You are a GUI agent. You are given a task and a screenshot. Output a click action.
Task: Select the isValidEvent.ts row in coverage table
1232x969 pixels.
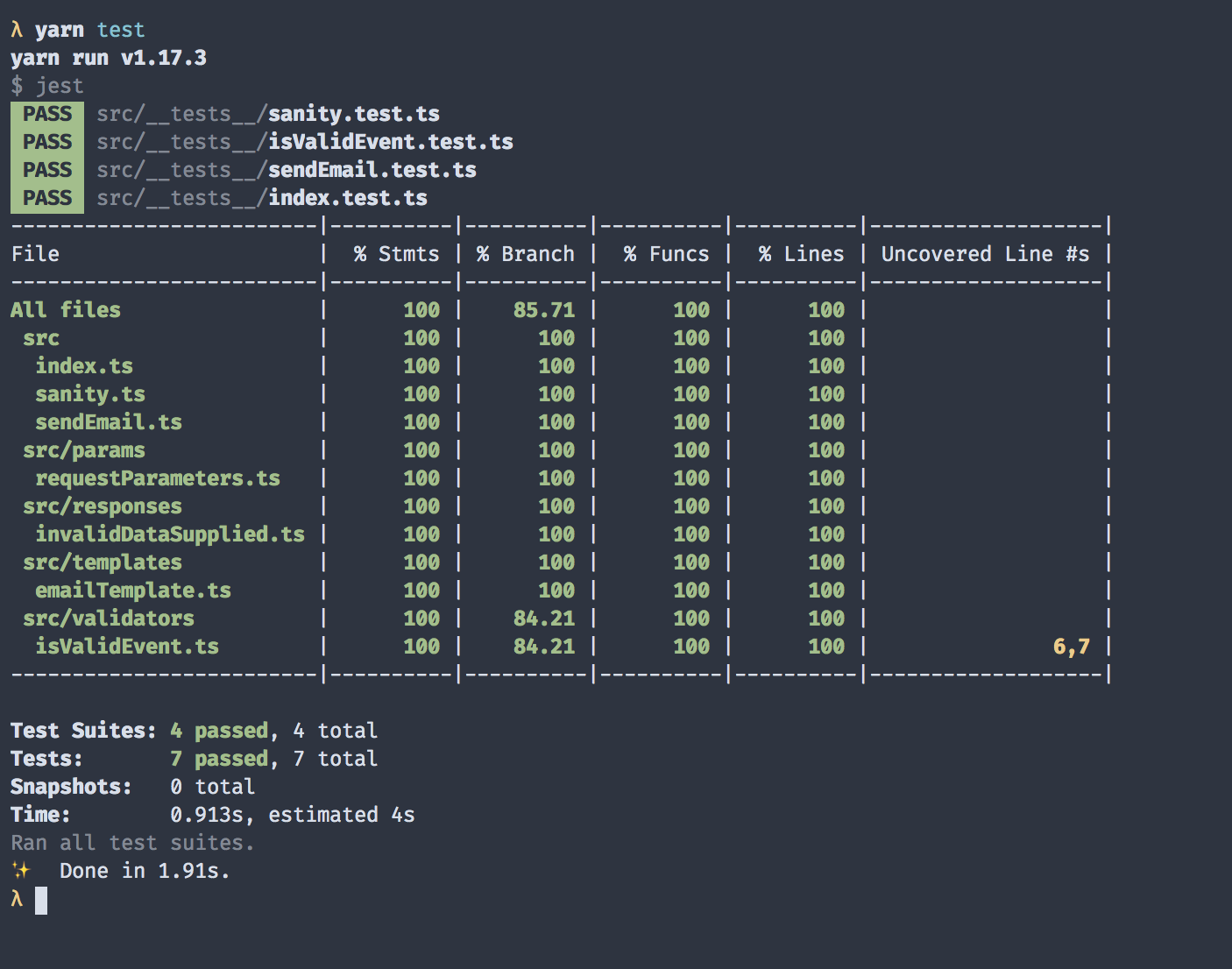[x=127, y=647]
